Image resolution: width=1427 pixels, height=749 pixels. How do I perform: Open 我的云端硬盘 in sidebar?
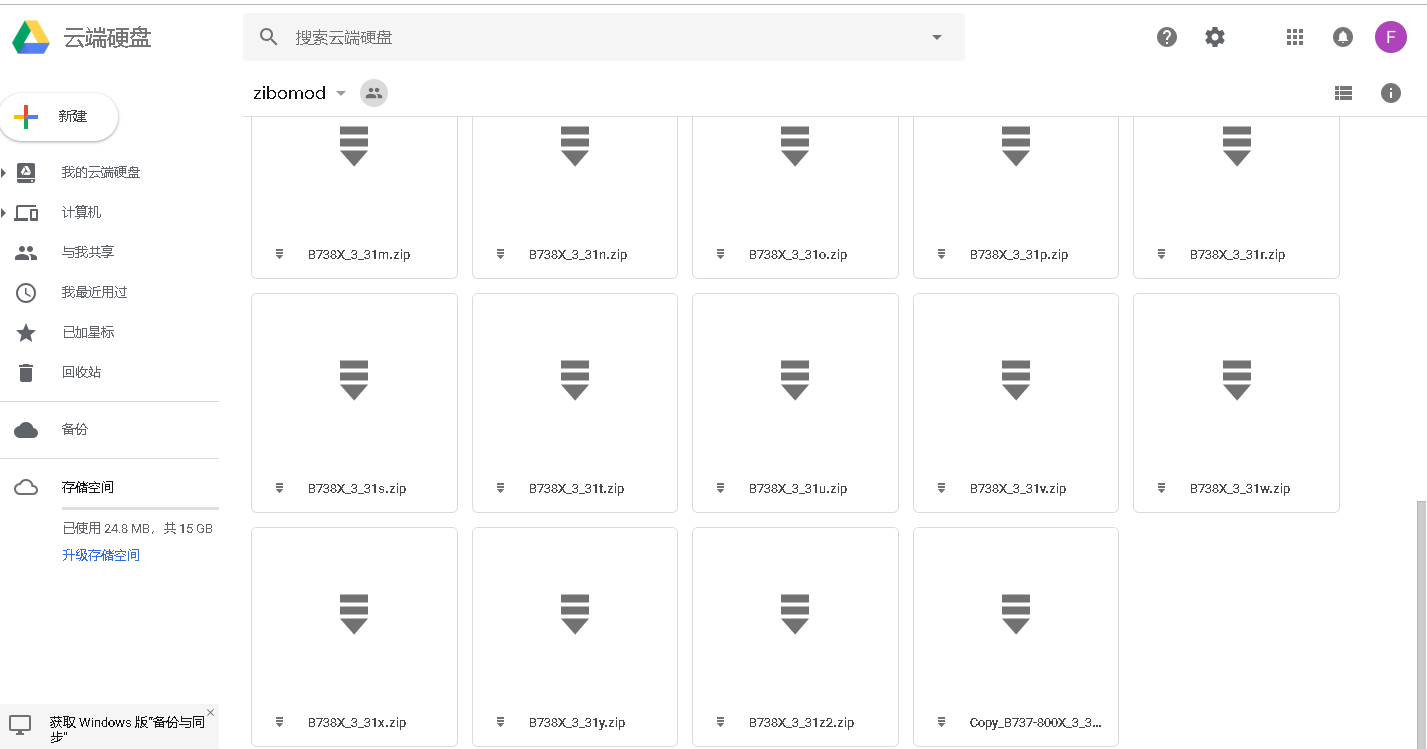[101, 172]
